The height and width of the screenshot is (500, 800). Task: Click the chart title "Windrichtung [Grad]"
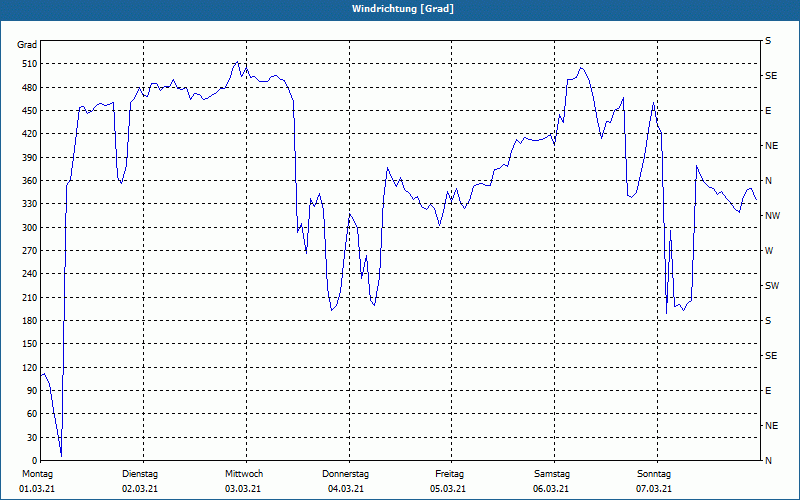(403, 9)
